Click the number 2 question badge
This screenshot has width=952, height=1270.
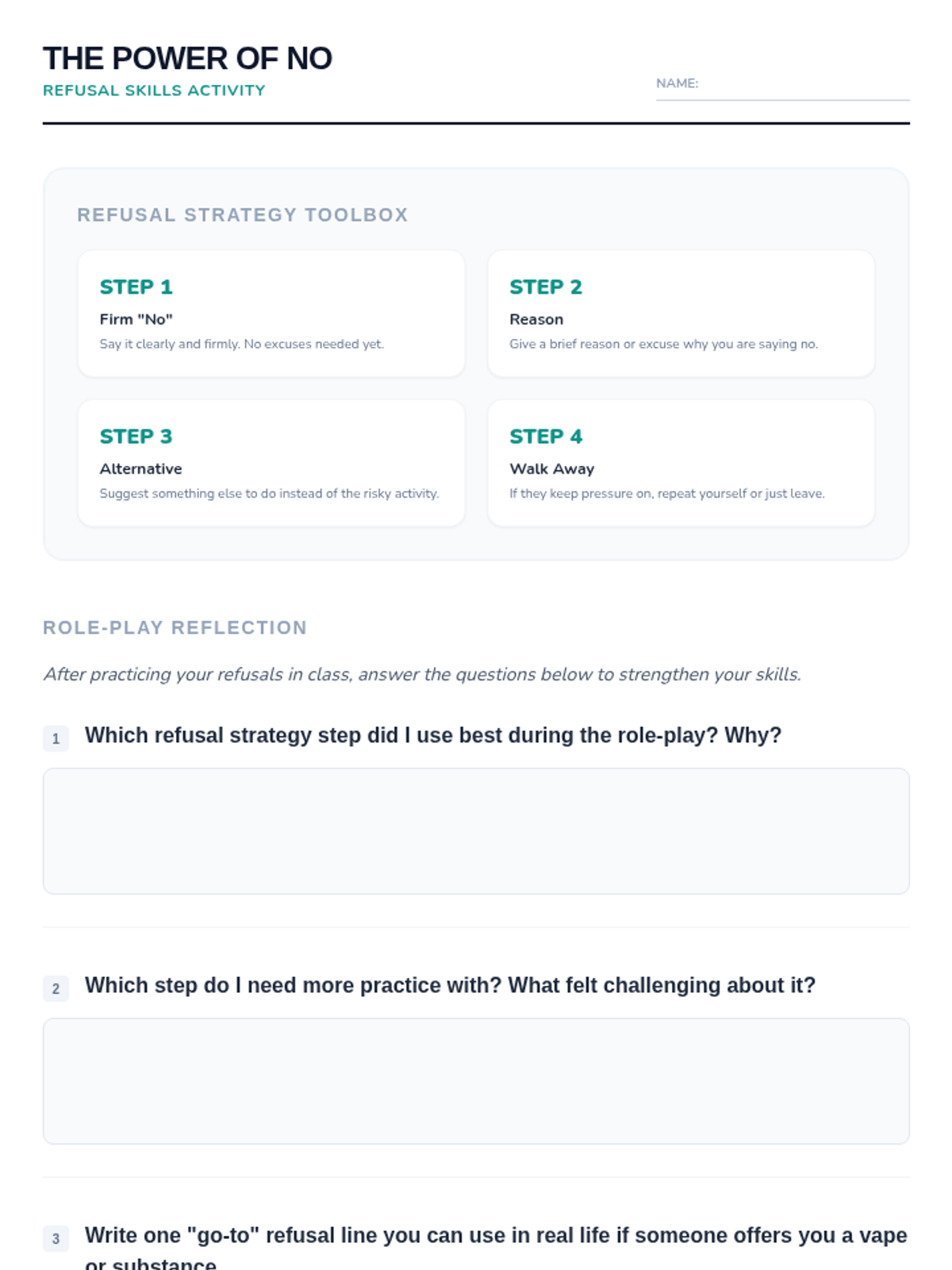tap(56, 988)
